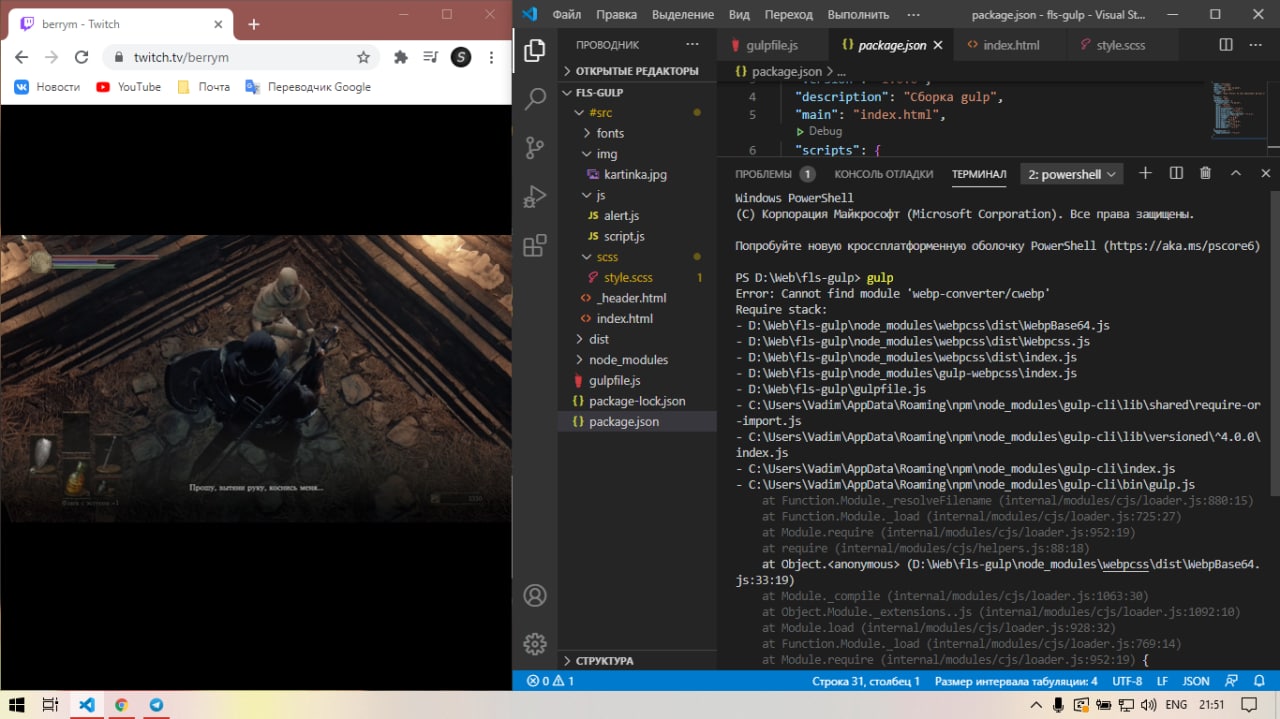This screenshot has width=1280, height=719.
Task: Open the Выделение menu
Action: click(683, 14)
